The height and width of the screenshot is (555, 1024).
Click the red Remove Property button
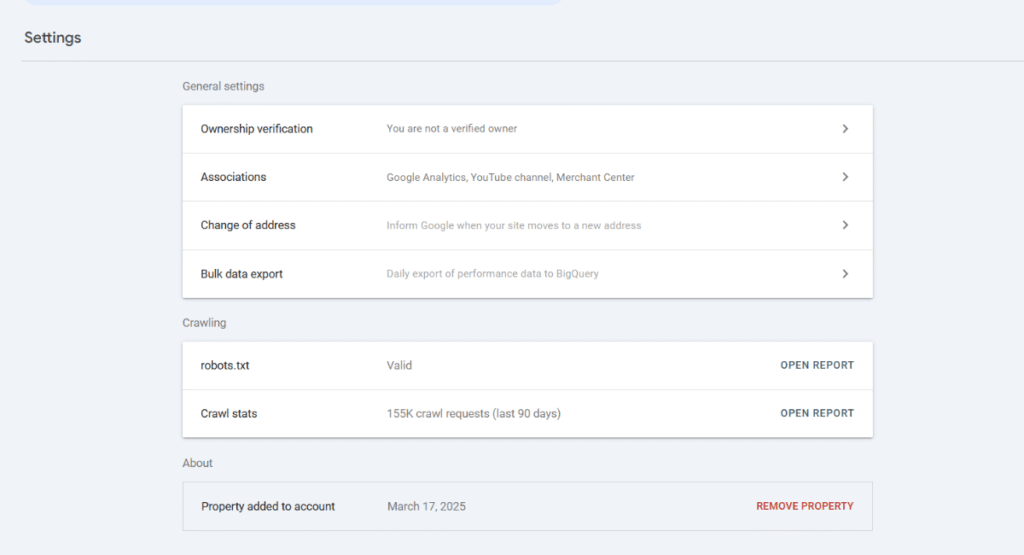click(x=804, y=506)
